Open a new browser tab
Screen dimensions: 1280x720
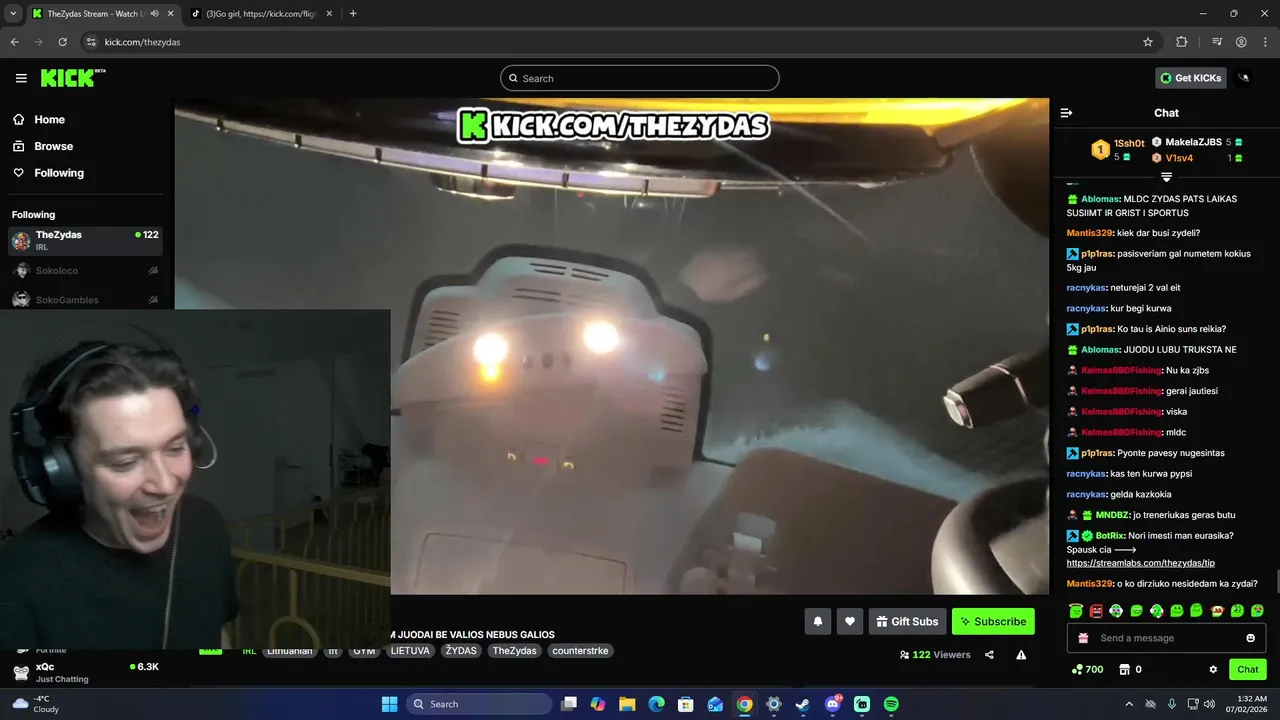point(353,13)
